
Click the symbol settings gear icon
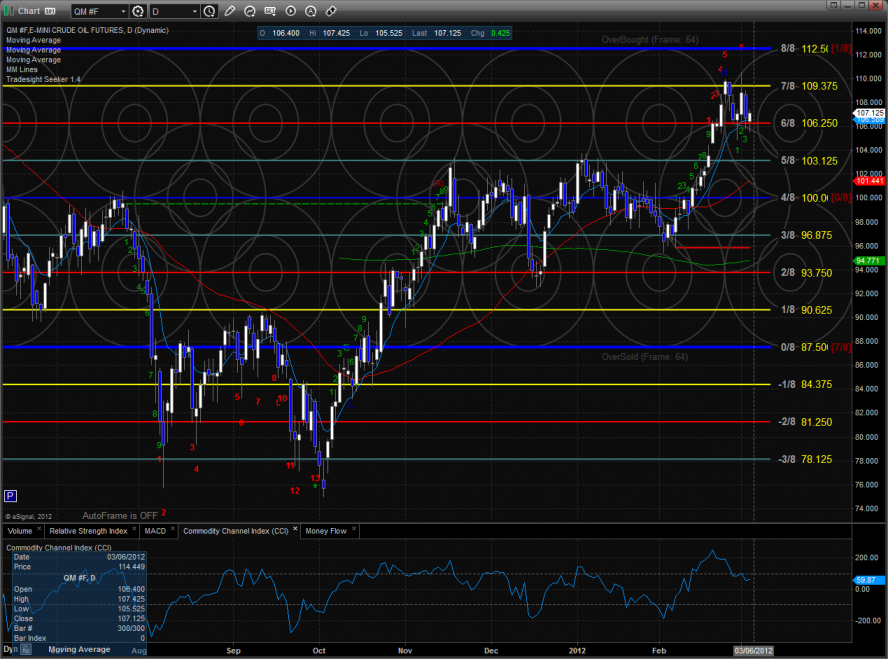[x=138, y=11]
